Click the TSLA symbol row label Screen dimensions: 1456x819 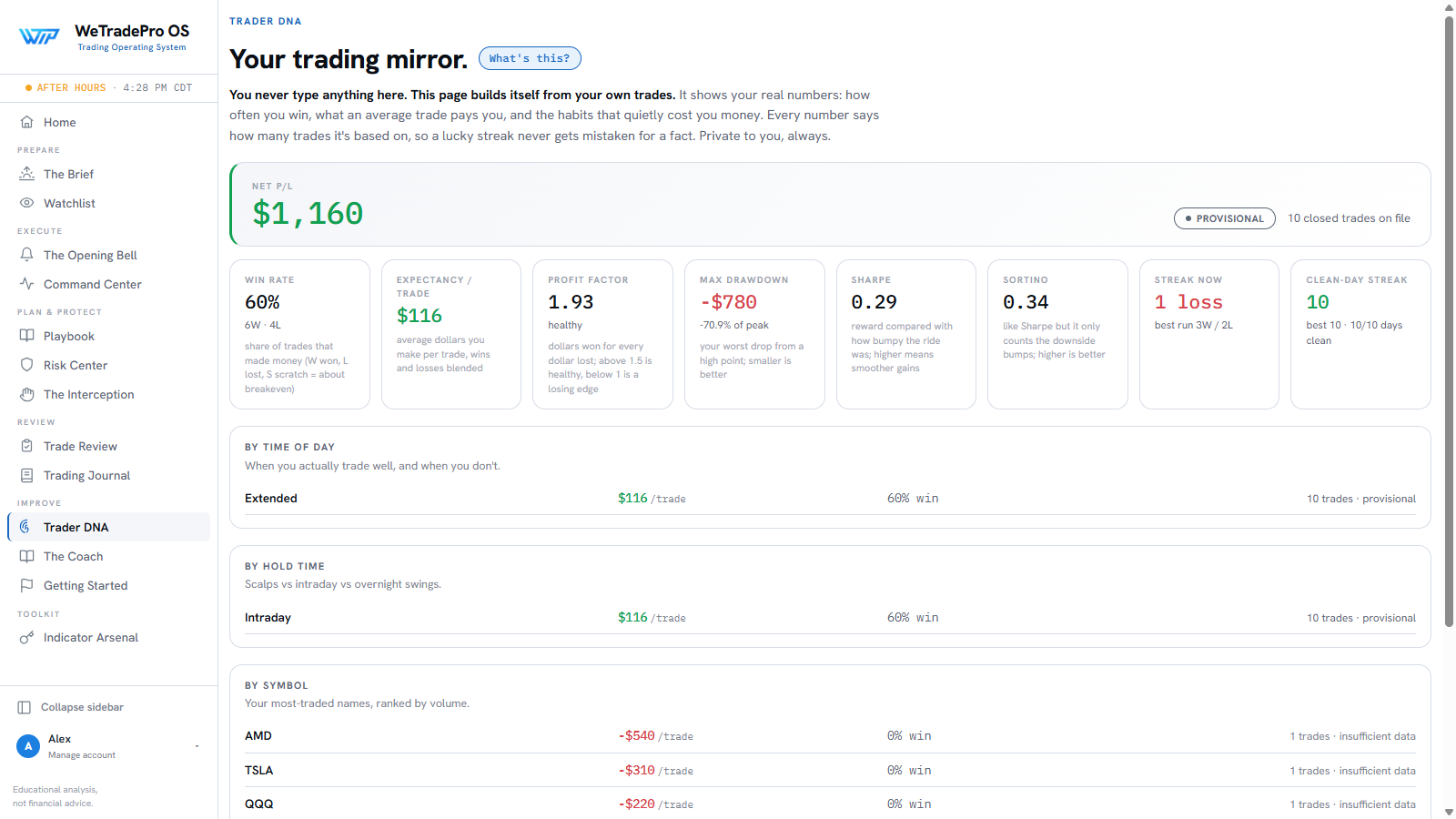[259, 770]
